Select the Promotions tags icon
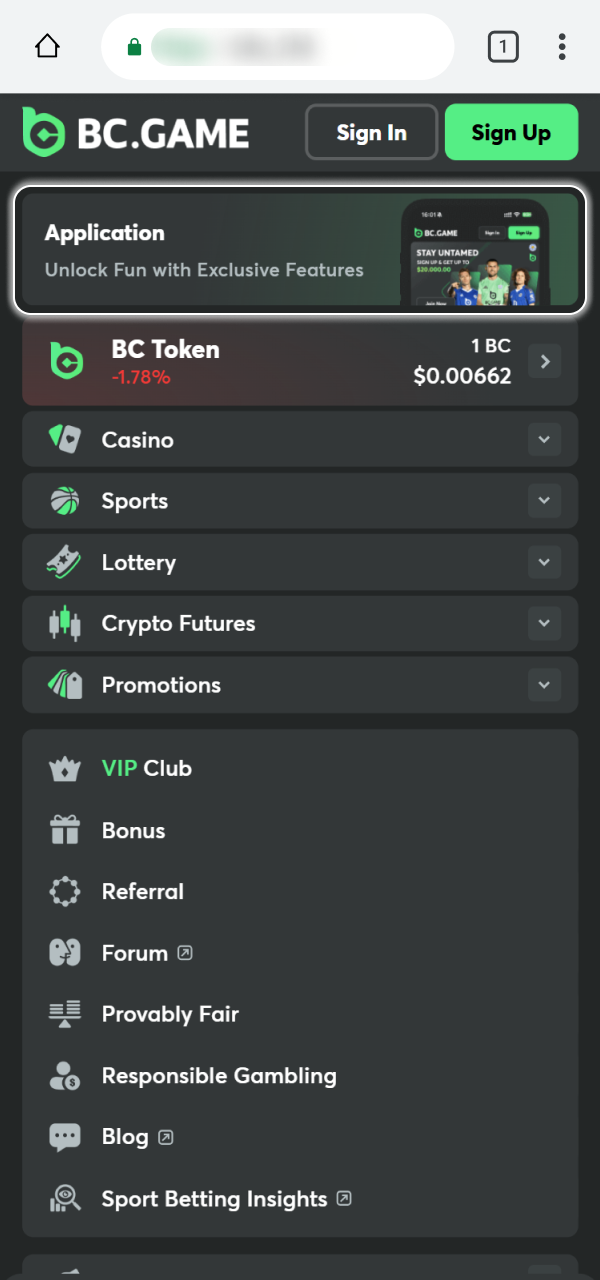This screenshot has width=600, height=1280. (64, 685)
